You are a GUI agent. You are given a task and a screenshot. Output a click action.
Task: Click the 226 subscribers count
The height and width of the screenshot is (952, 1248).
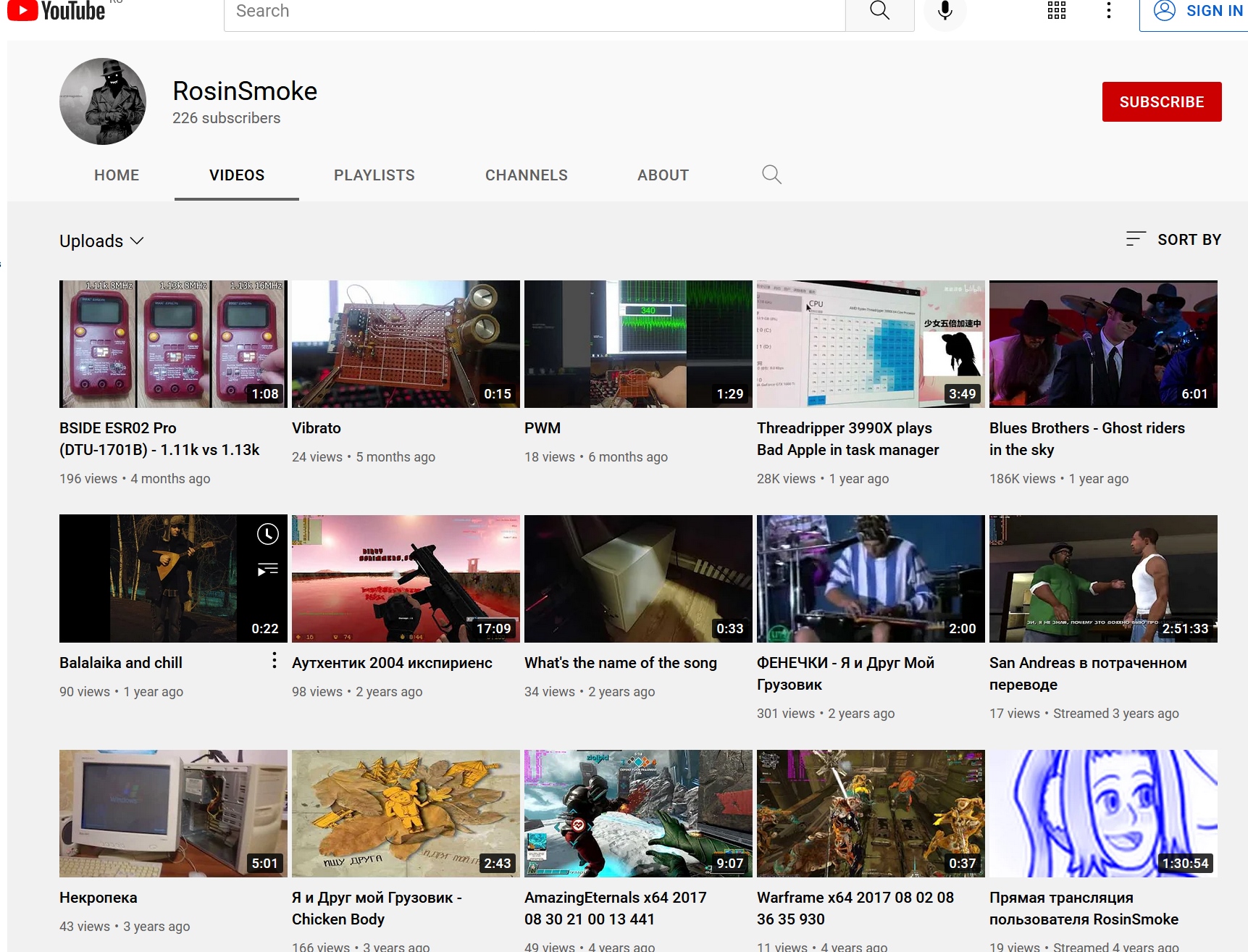(227, 118)
